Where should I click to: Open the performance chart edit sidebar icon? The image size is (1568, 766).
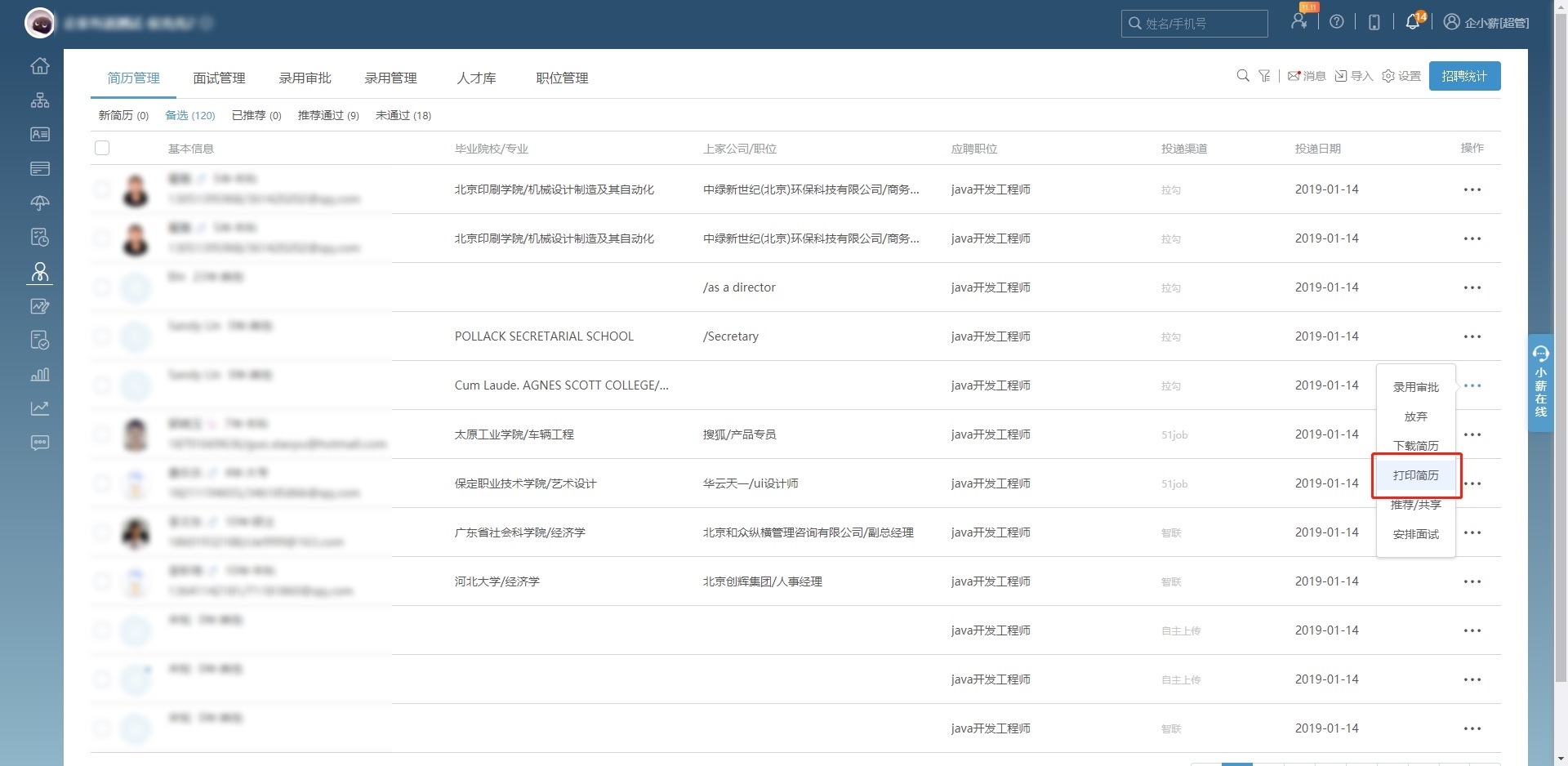(x=39, y=306)
